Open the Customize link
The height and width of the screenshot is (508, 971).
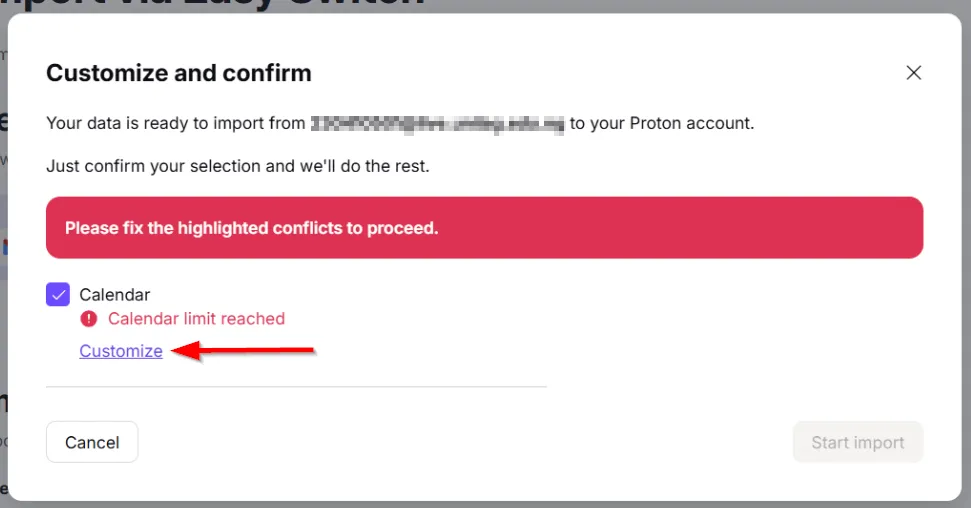121,351
